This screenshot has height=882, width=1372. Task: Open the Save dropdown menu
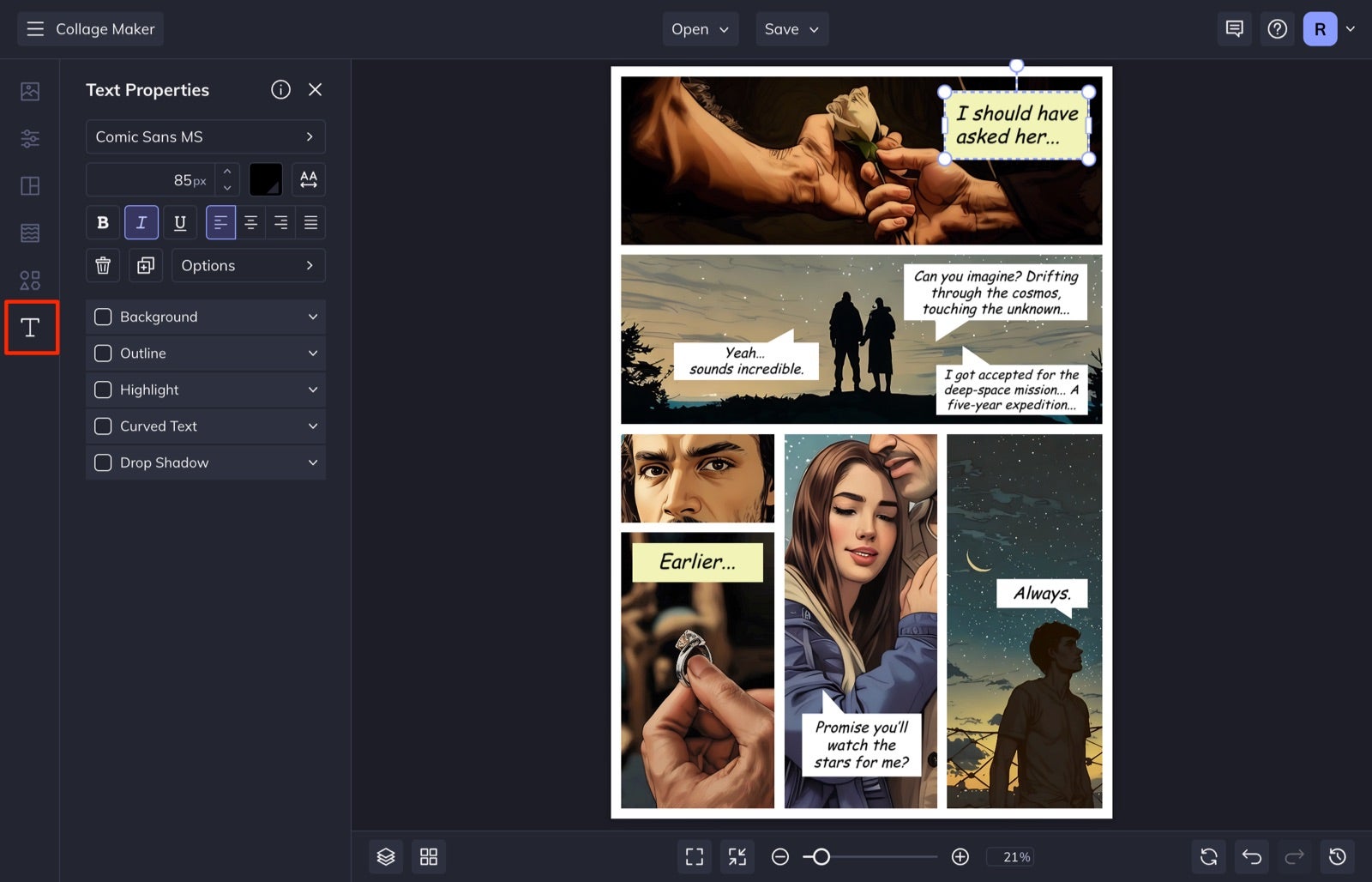(x=791, y=28)
